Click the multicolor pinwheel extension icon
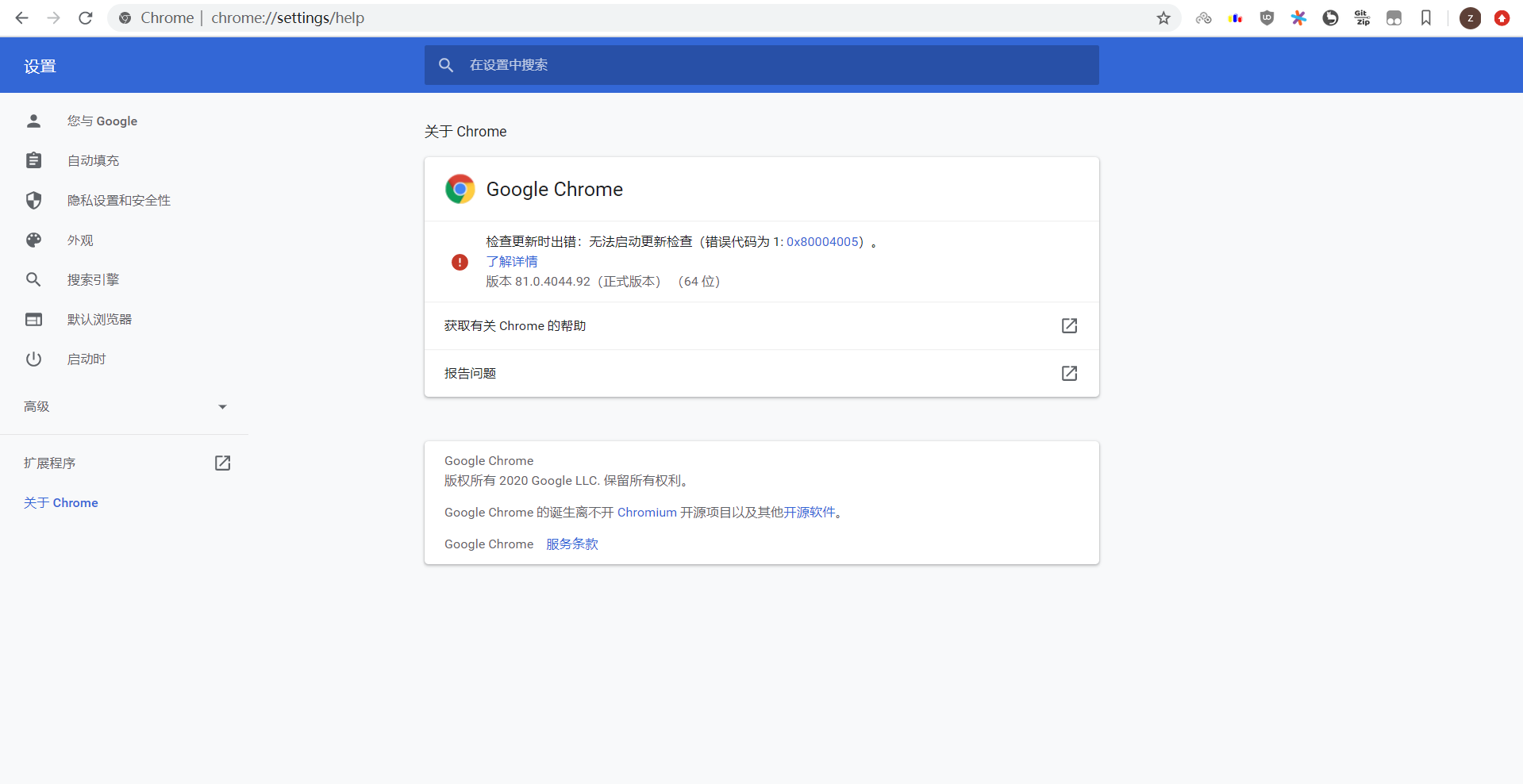Viewport: 1523px width, 784px height. [1298, 17]
